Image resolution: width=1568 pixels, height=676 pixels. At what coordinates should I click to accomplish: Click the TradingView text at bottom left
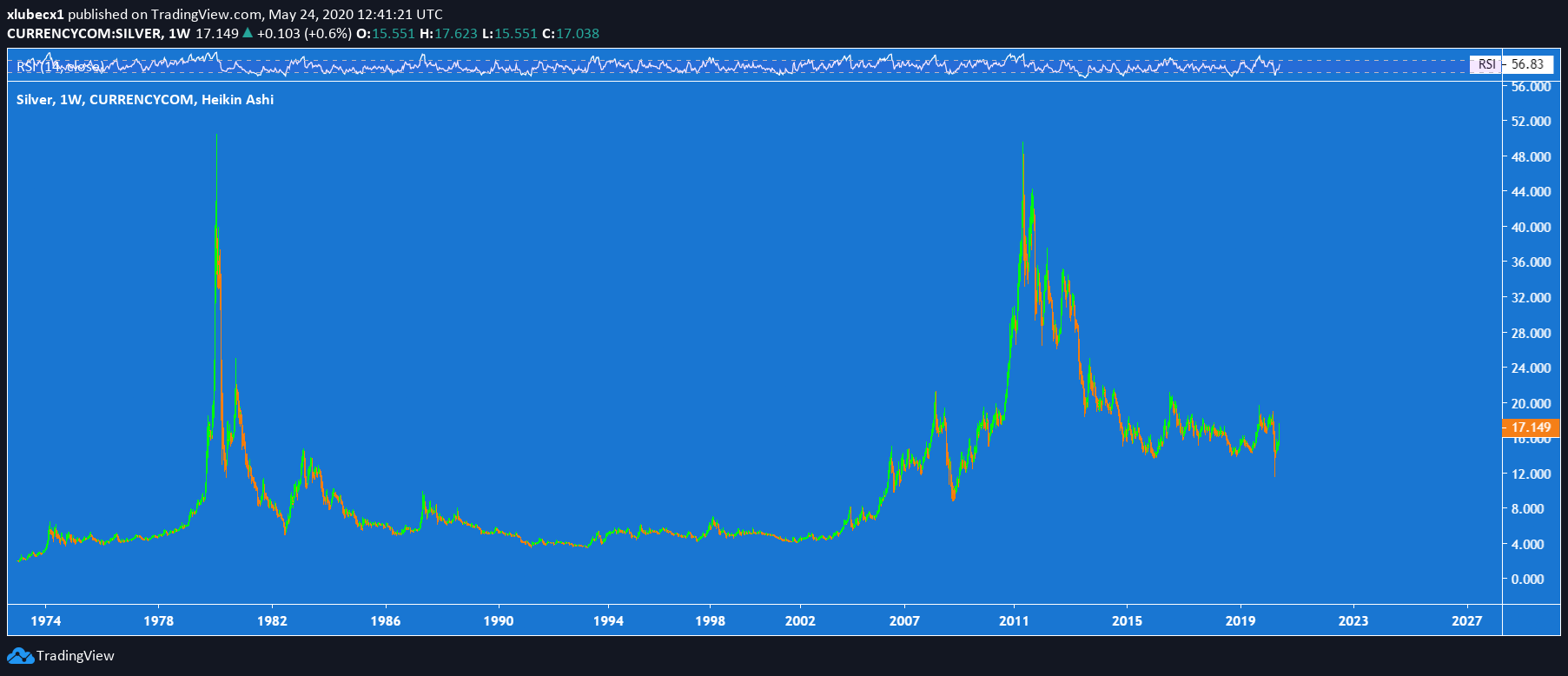point(76,656)
